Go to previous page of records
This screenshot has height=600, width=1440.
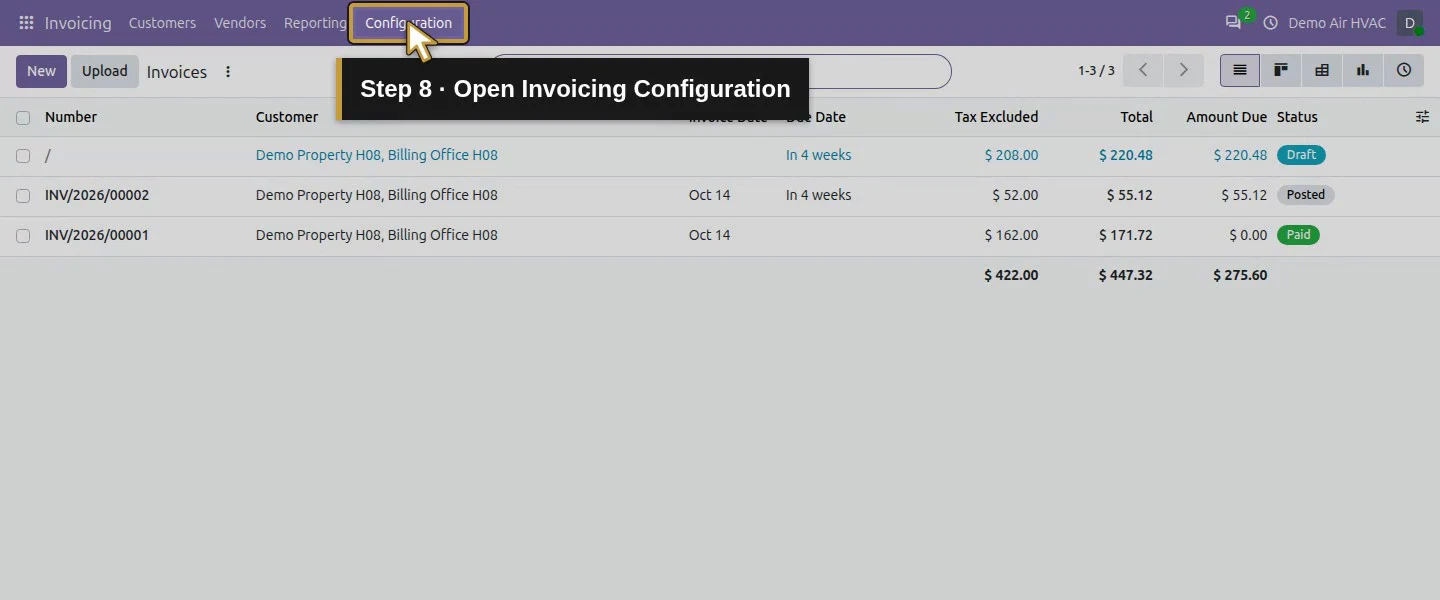coord(1143,70)
